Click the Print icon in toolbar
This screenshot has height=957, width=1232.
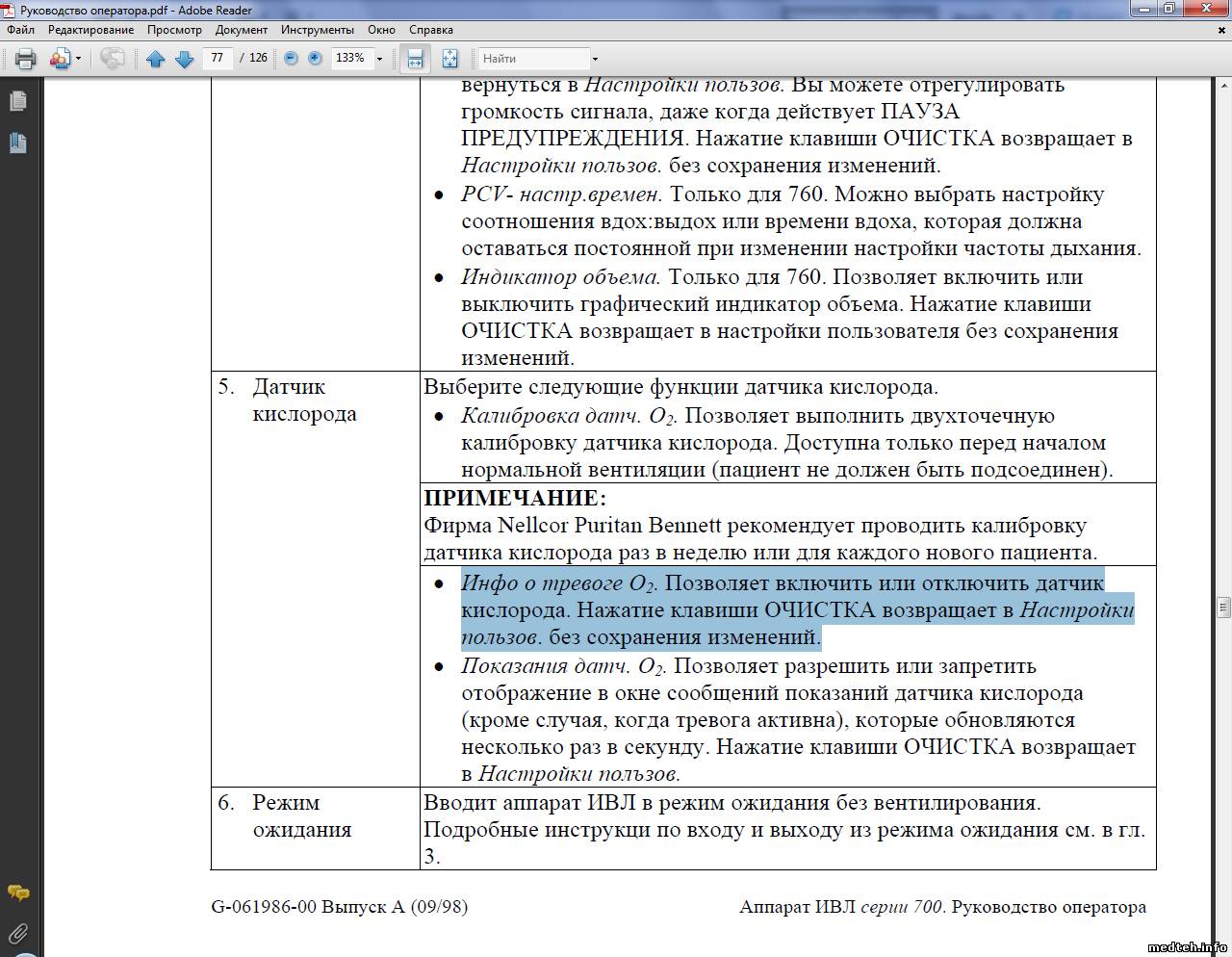coord(26,59)
